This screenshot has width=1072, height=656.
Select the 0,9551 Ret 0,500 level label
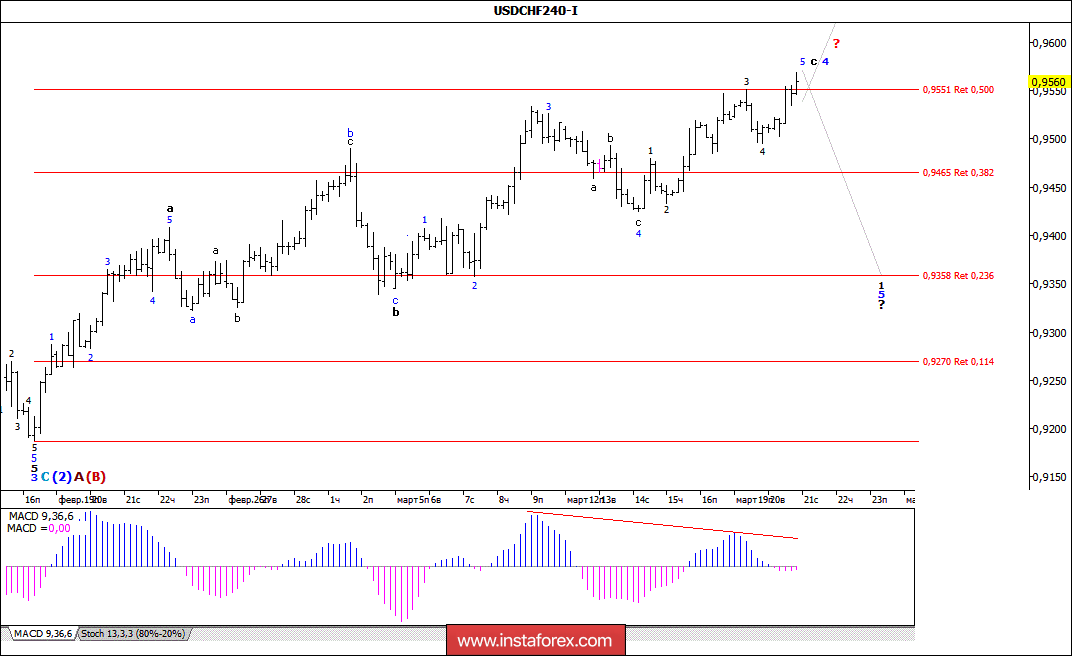[x=958, y=90]
